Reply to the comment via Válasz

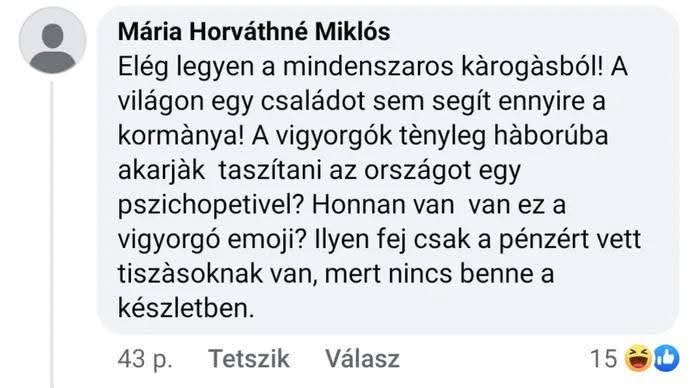point(362,359)
